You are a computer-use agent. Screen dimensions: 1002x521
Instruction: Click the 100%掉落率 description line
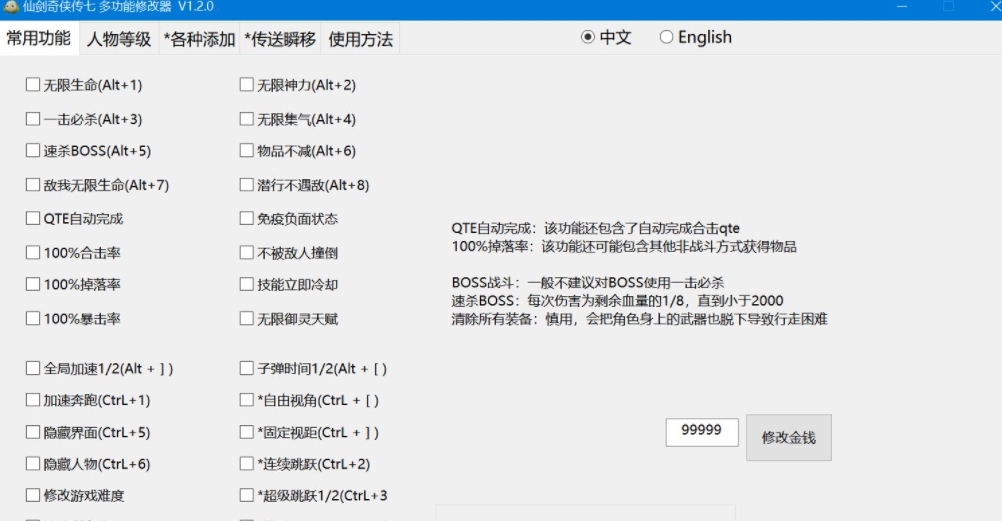coord(624,247)
